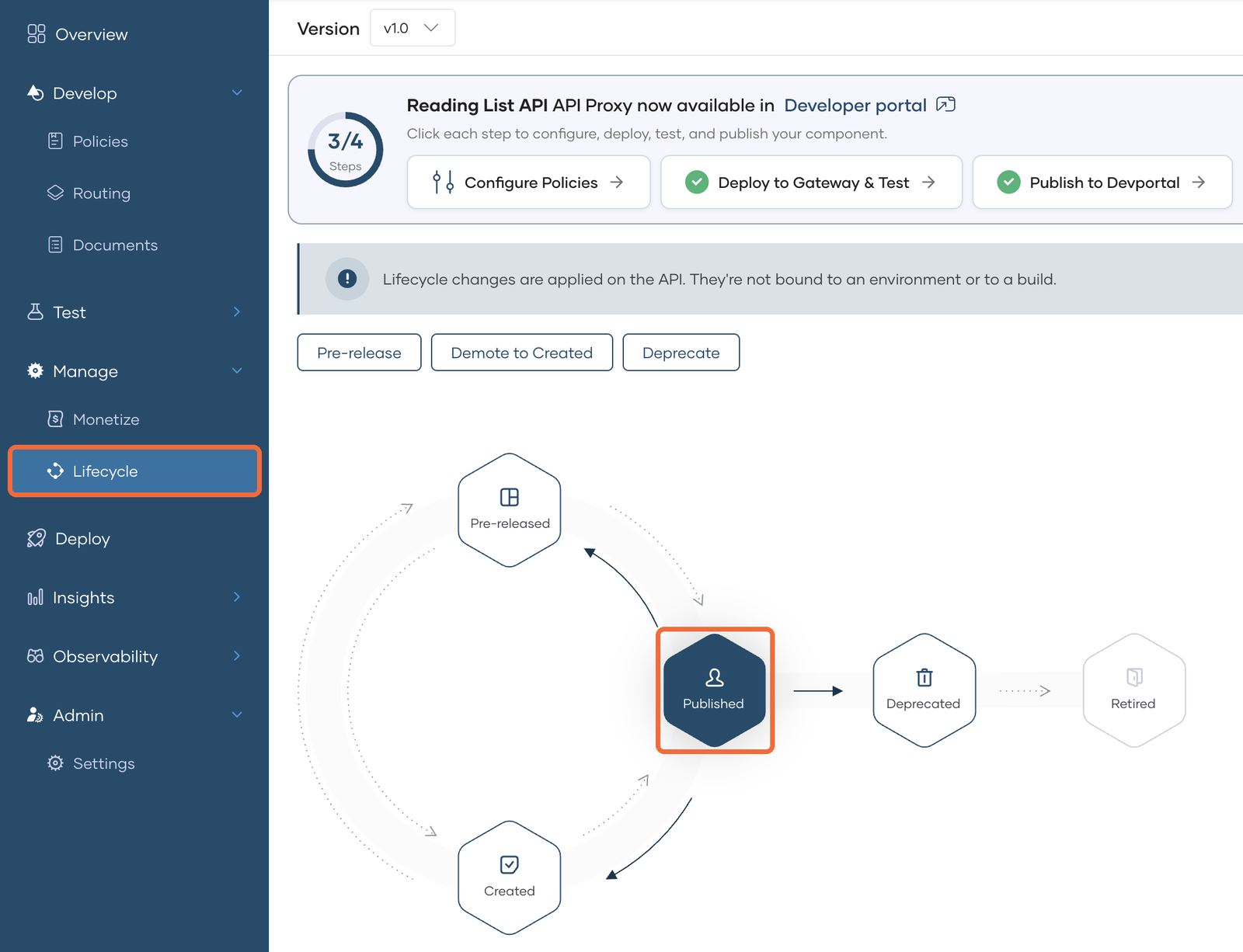Image resolution: width=1243 pixels, height=952 pixels.
Task: Click the Configure Policies step
Action: point(529,182)
